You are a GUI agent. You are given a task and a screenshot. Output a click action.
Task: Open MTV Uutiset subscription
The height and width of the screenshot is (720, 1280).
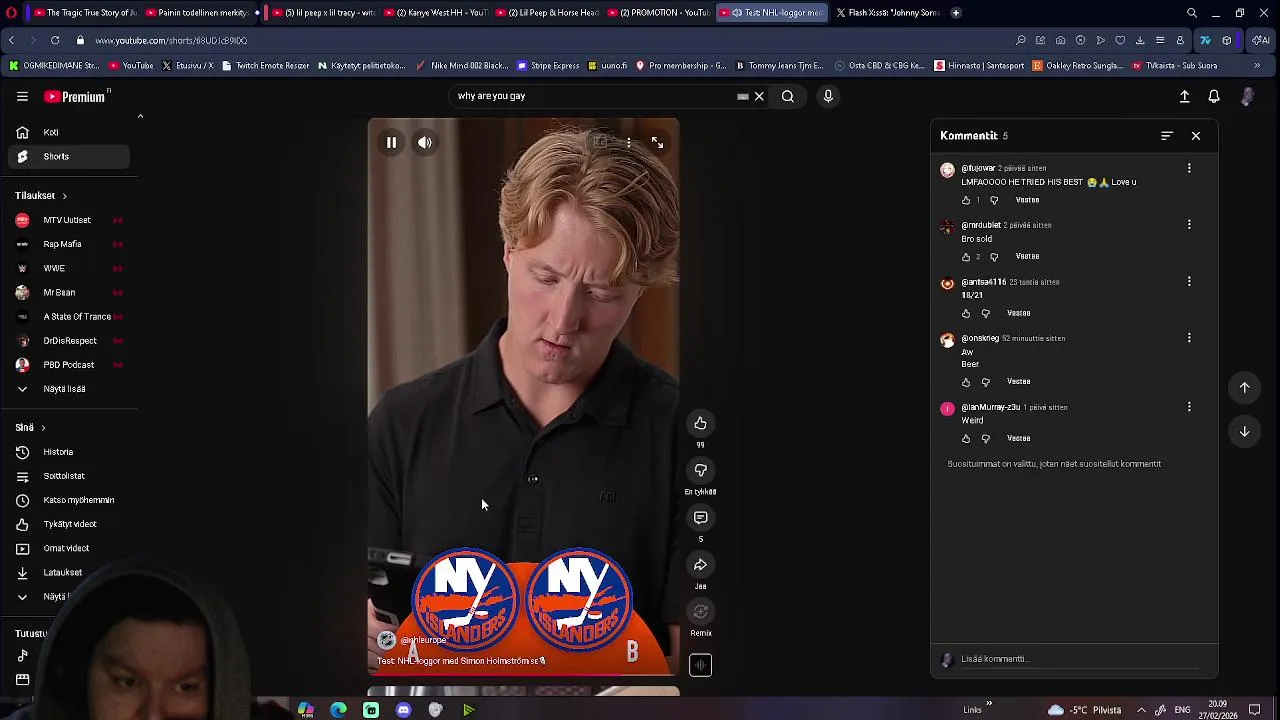pyautogui.click(x=68, y=220)
